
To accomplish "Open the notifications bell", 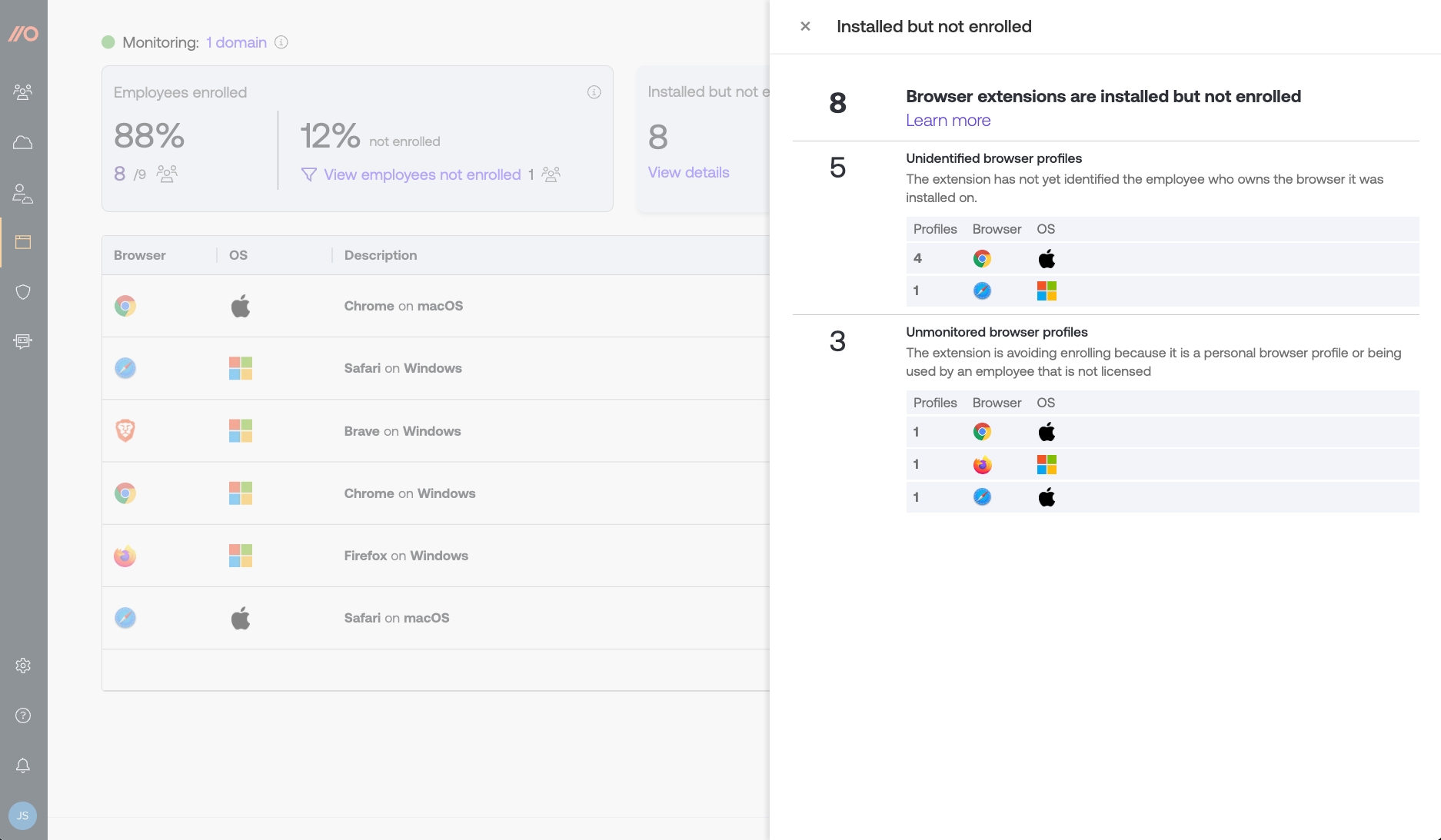I will pyautogui.click(x=23, y=766).
